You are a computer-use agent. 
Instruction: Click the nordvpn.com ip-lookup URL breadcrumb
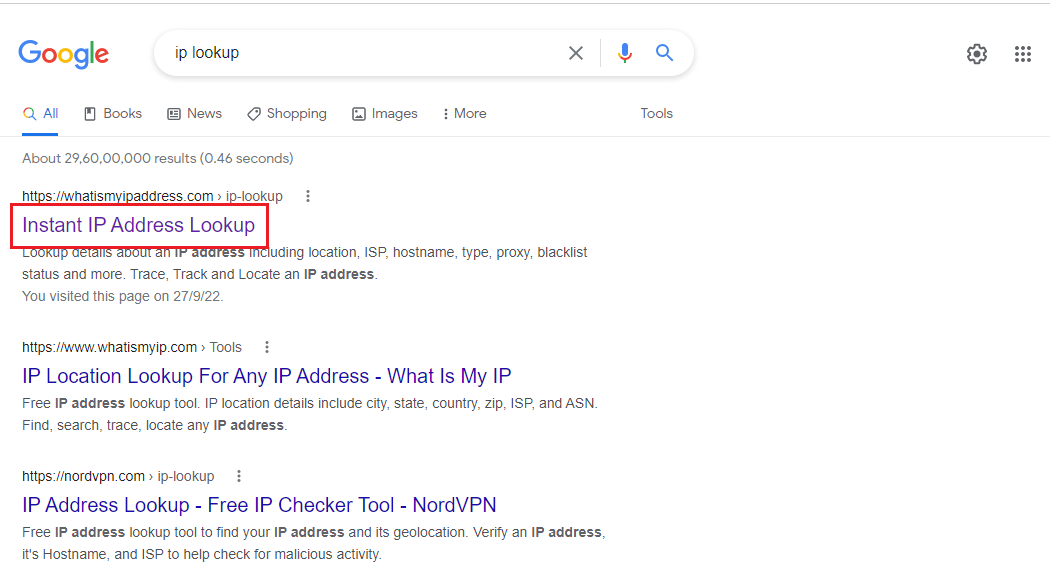118,476
